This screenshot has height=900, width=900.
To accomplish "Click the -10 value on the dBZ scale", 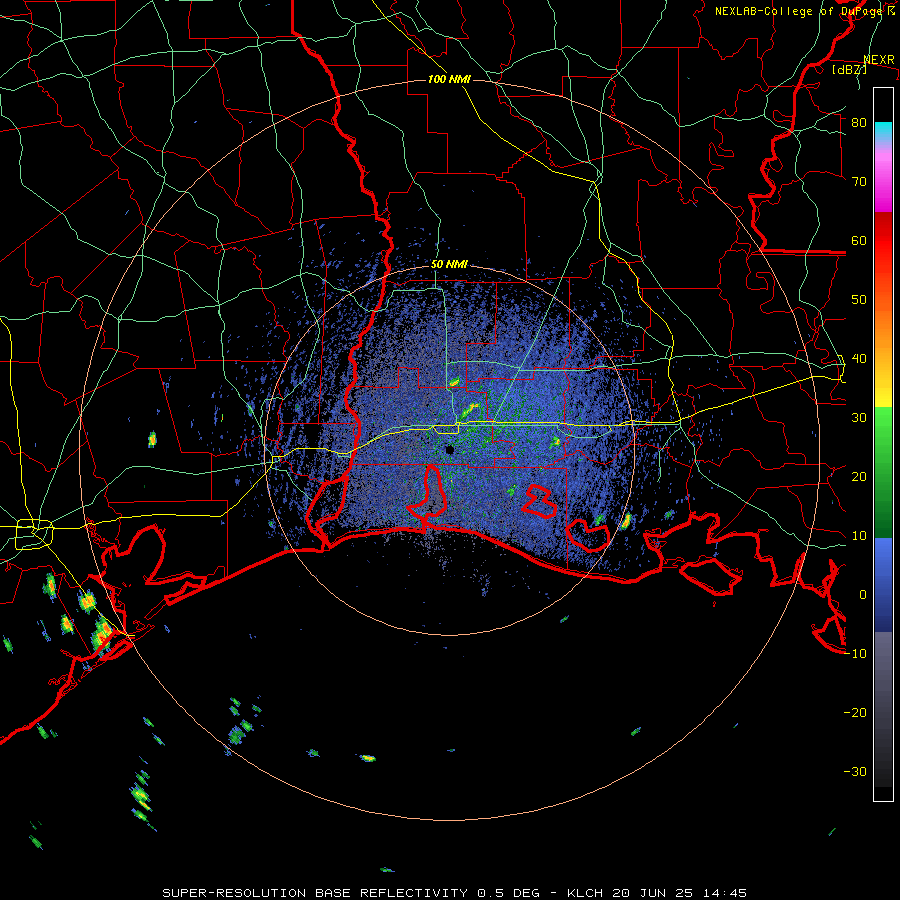I will 855,654.
